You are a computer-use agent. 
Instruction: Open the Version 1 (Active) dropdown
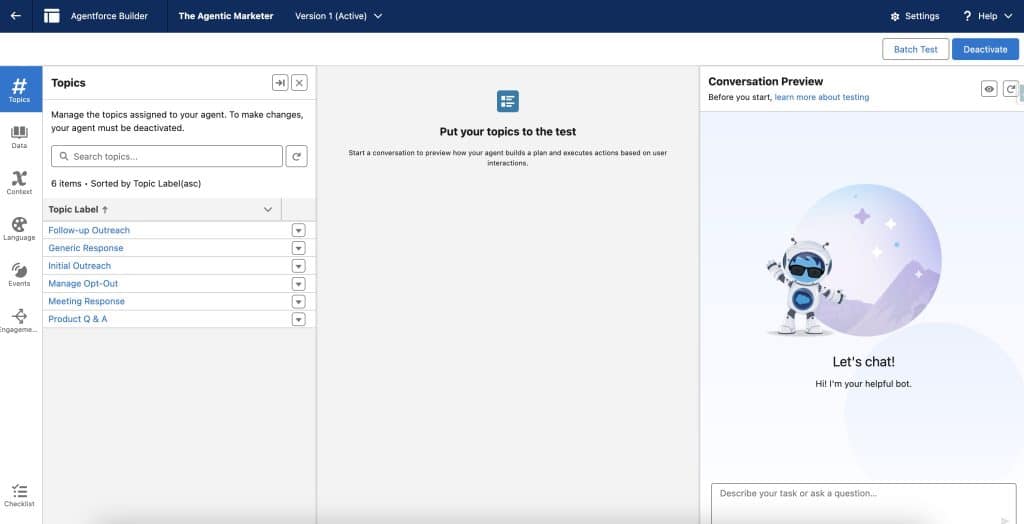click(x=339, y=16)
